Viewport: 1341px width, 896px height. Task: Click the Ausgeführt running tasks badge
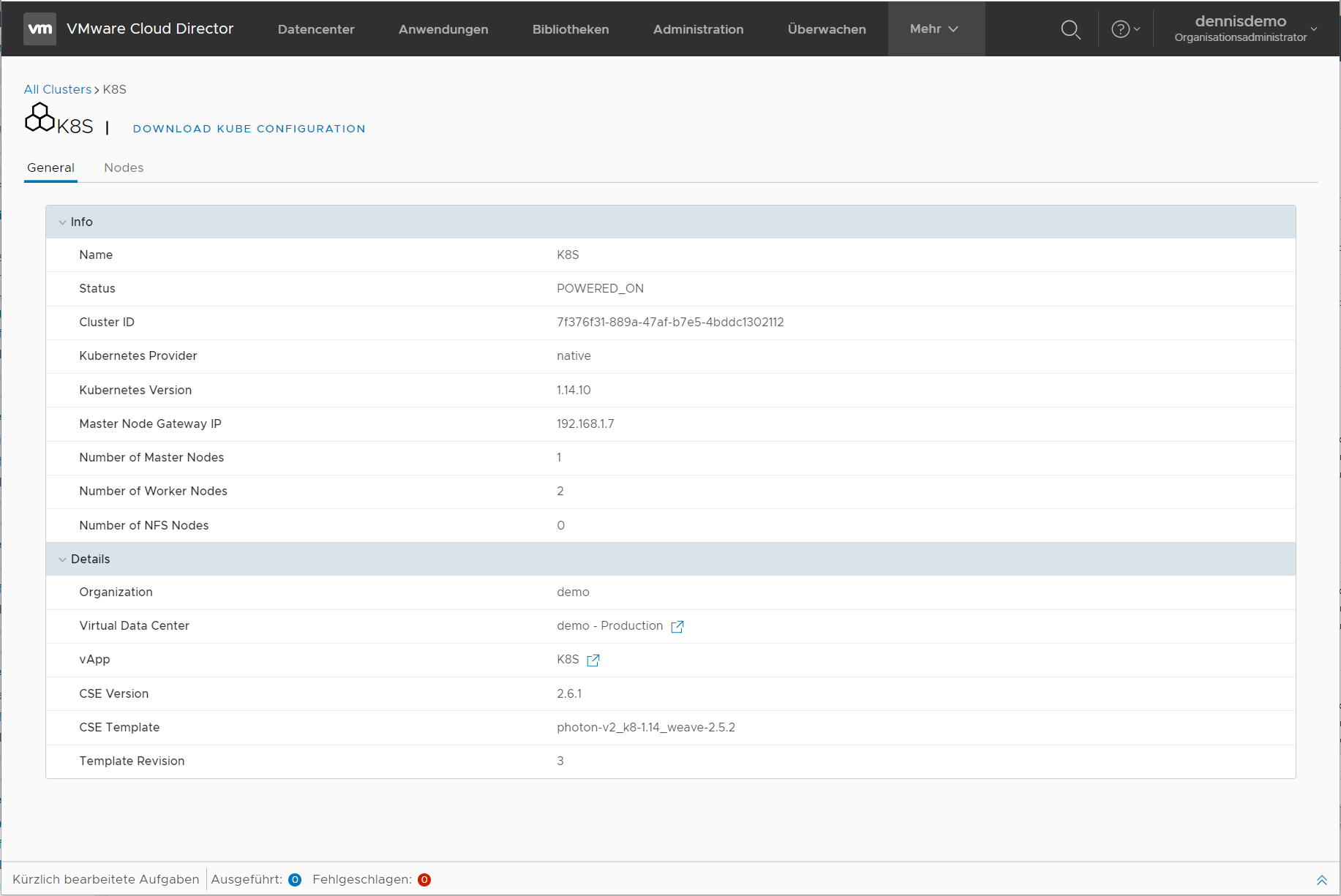pos(295,880)
